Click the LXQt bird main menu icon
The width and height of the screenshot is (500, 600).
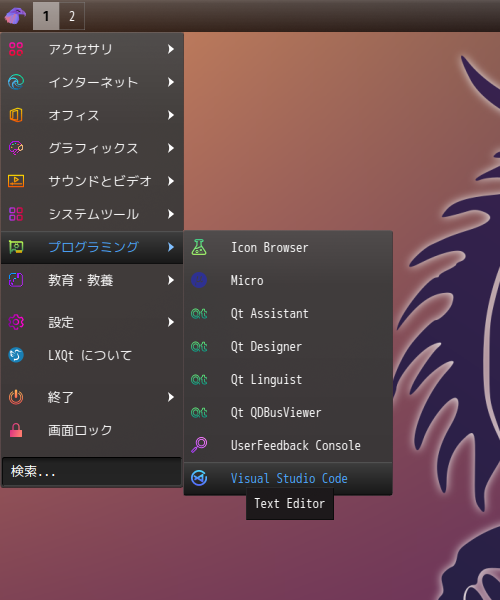[15, 16]
